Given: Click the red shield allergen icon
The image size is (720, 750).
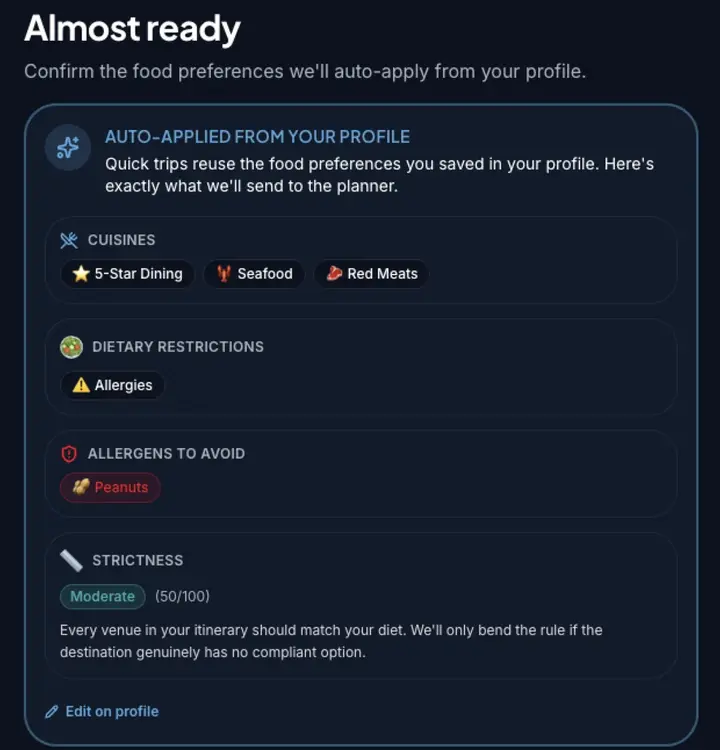Looking at the screenshot, I should (x=69, y=453).
